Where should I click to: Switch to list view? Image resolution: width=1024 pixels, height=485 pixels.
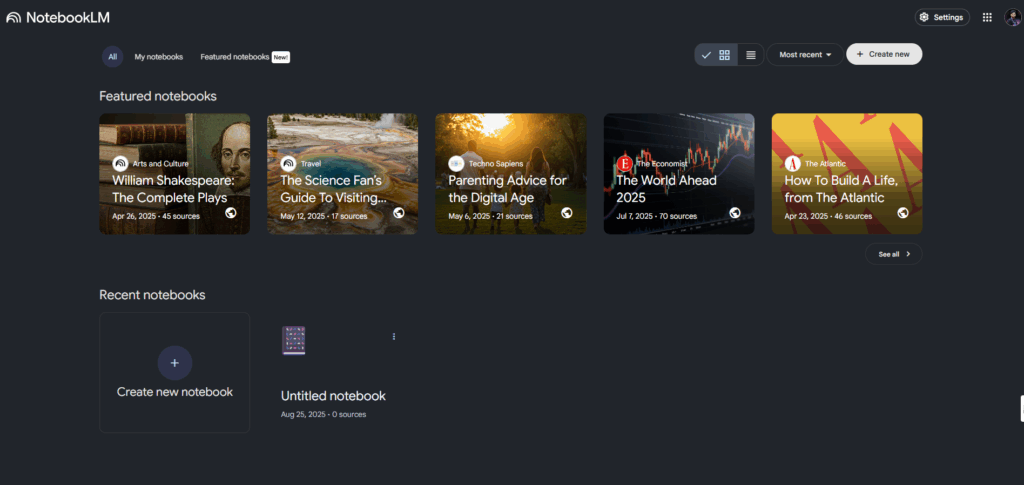pos(751,55)
